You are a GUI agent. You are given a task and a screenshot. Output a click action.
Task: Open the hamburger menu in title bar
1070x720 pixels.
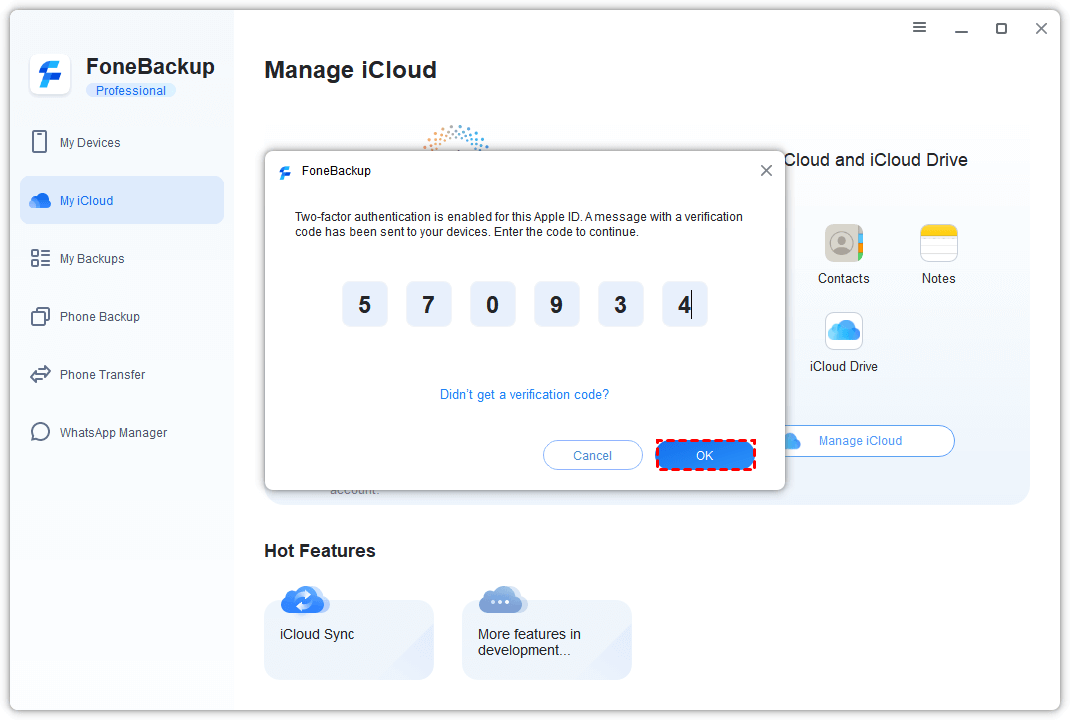919,27
